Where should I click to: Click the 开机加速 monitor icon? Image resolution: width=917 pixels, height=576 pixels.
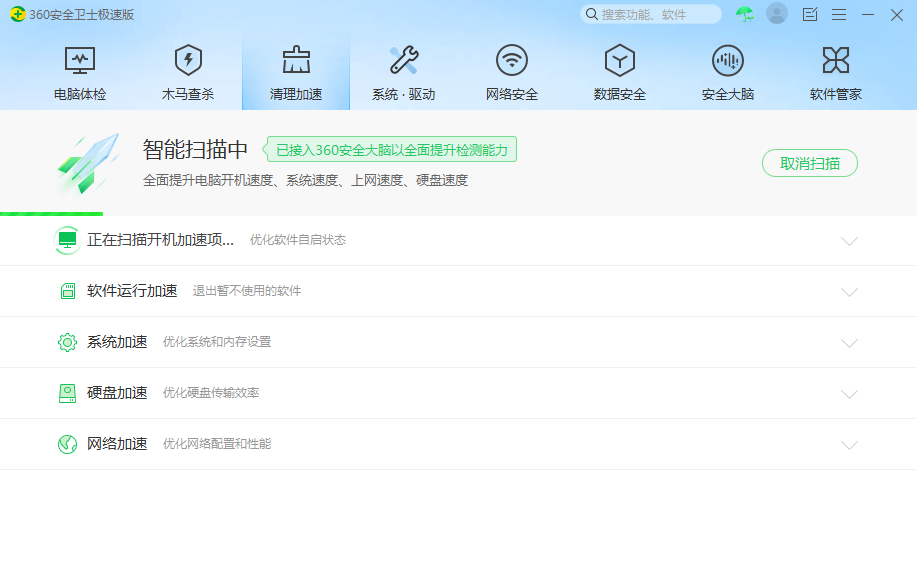[x=67, y=240]
